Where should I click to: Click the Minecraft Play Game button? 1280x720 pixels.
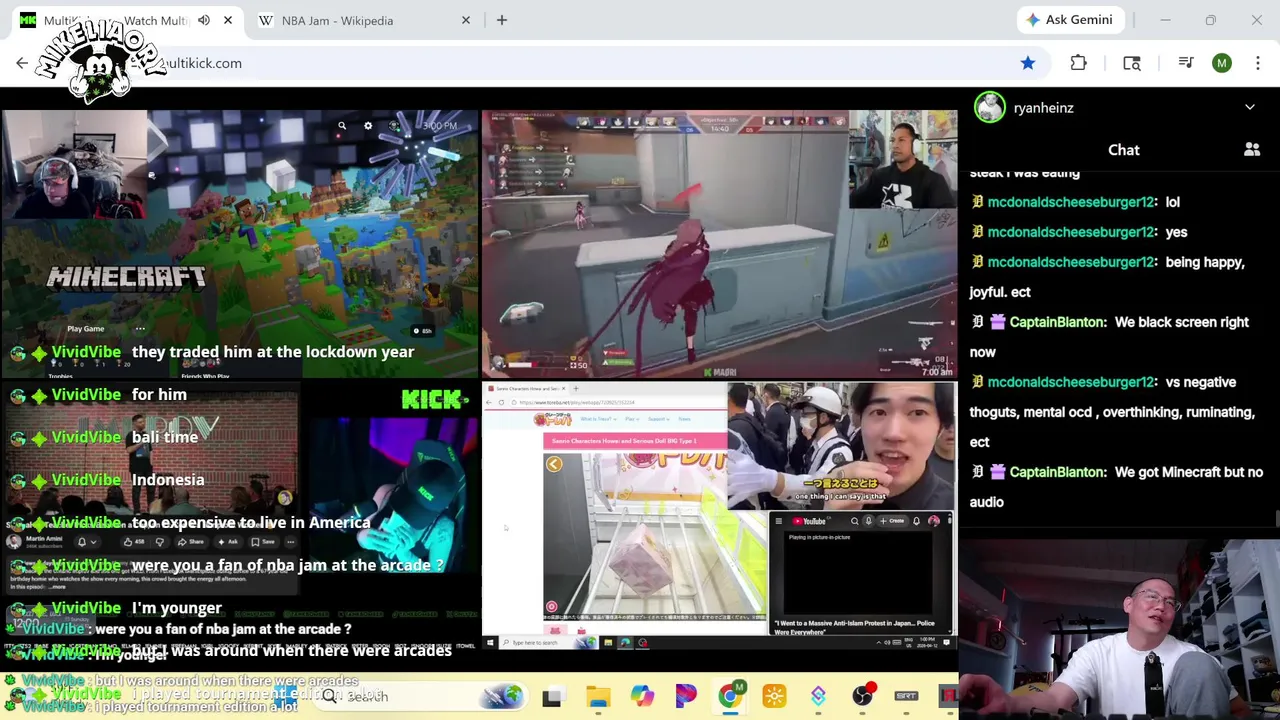[86, 328]
